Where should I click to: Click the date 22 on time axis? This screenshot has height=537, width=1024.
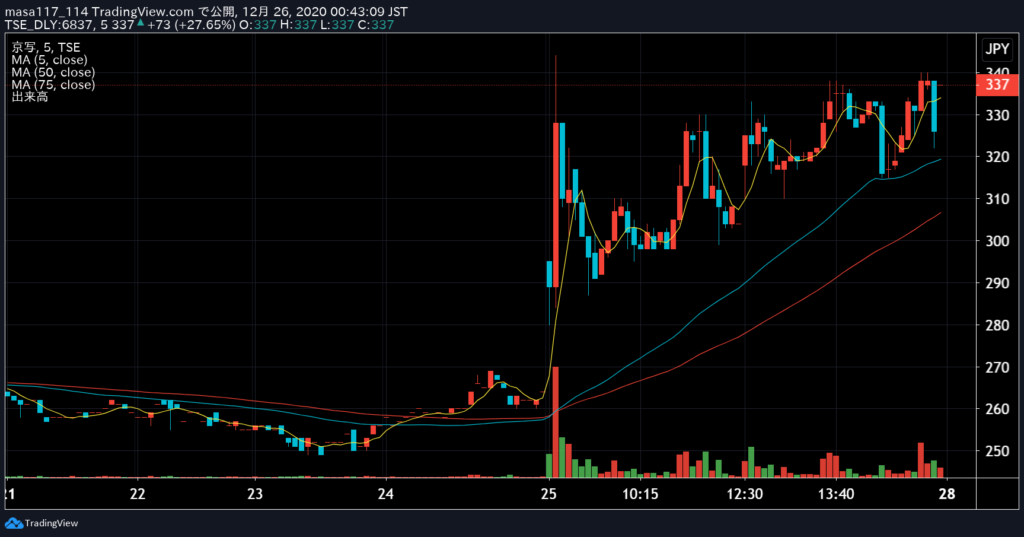click(137, 494)
